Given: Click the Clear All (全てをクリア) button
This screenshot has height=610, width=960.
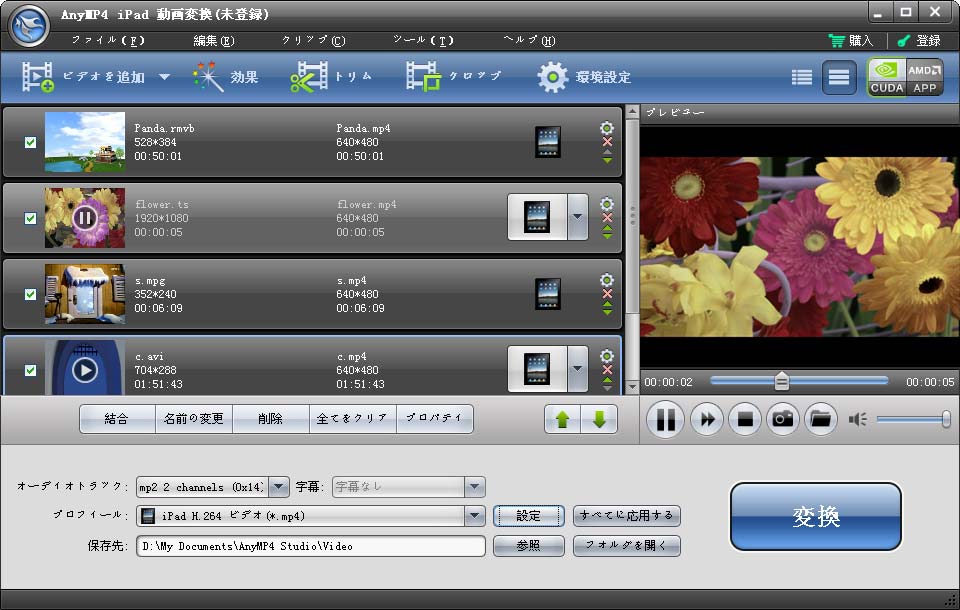Looking at the screenshot, I should click(353, 419).
